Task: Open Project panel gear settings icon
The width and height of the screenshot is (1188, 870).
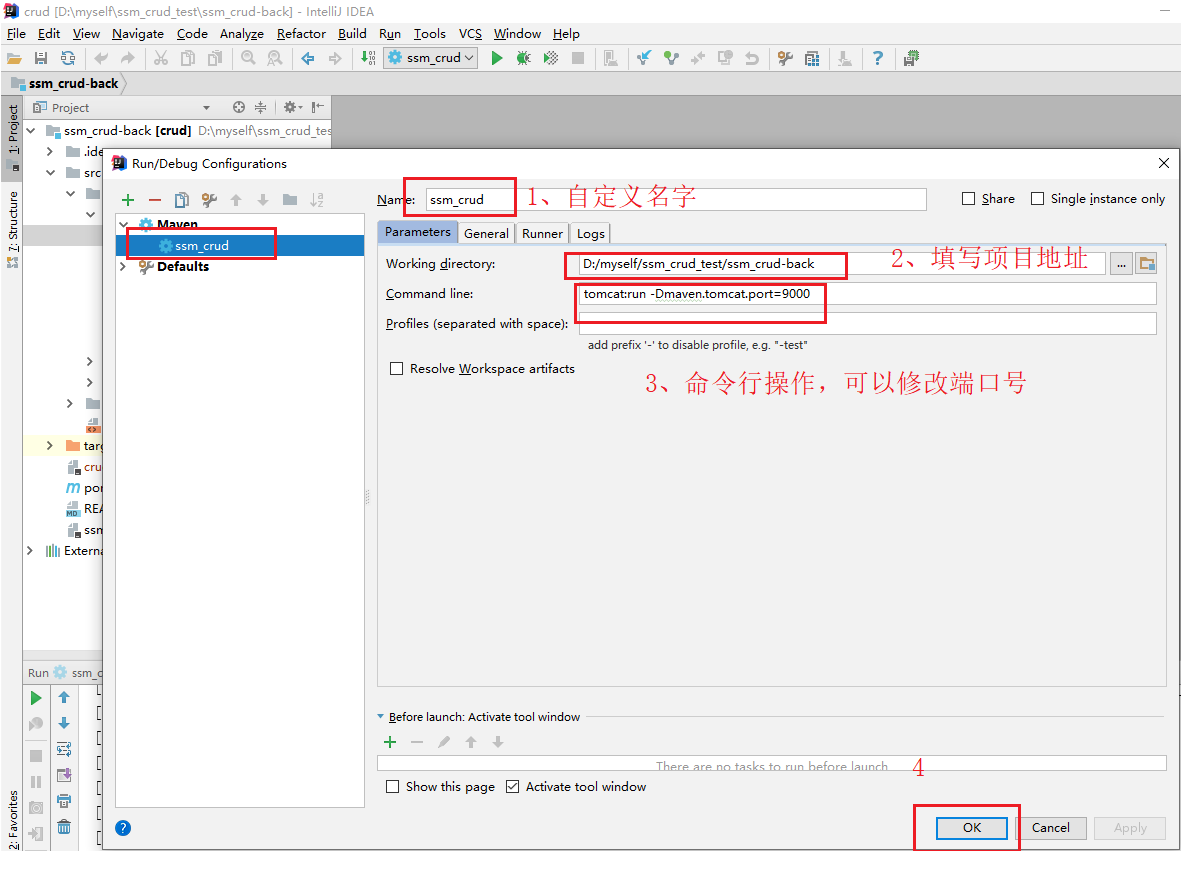Action: coord(292,108)
